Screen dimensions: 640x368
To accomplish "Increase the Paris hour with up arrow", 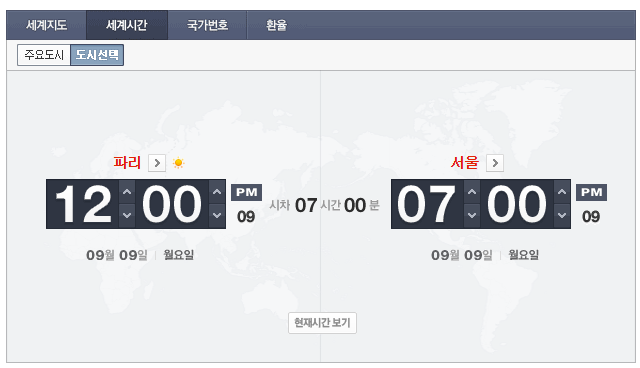I will pos(127,192).
